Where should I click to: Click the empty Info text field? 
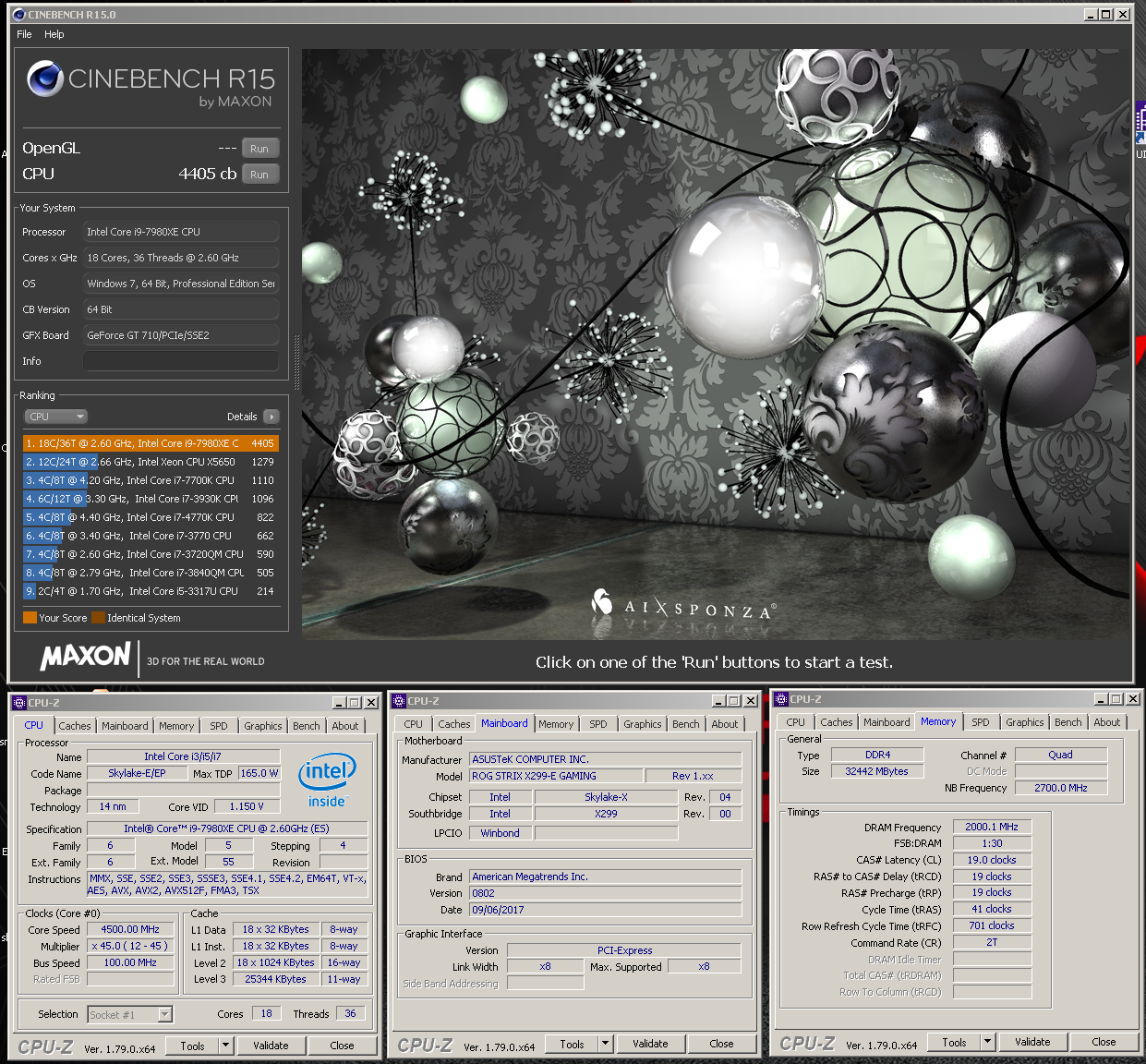(x=181, y=361)
